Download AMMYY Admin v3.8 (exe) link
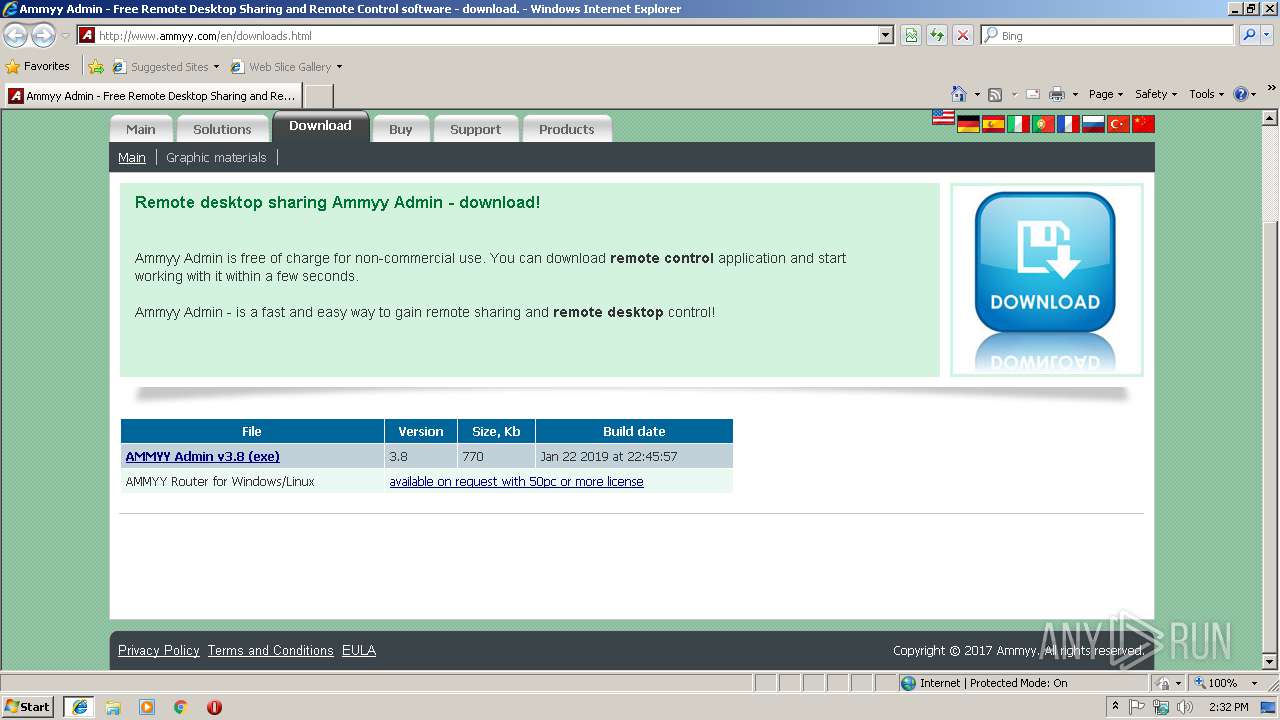 point(203,456)
